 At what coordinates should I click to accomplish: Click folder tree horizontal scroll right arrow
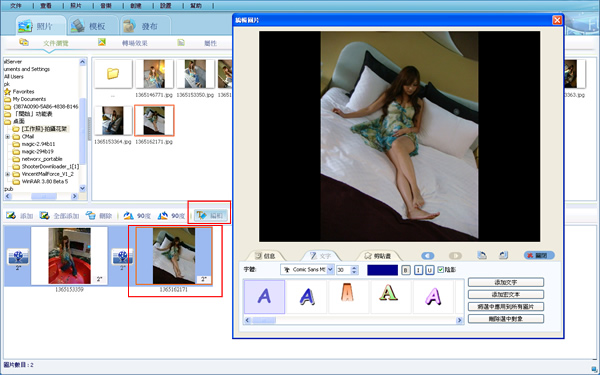(75, 196)
